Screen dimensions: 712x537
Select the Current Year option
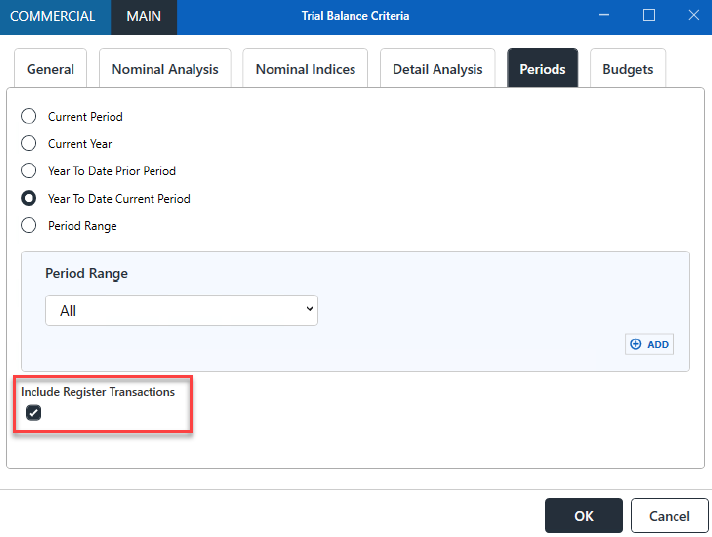(x=28, y=143)
